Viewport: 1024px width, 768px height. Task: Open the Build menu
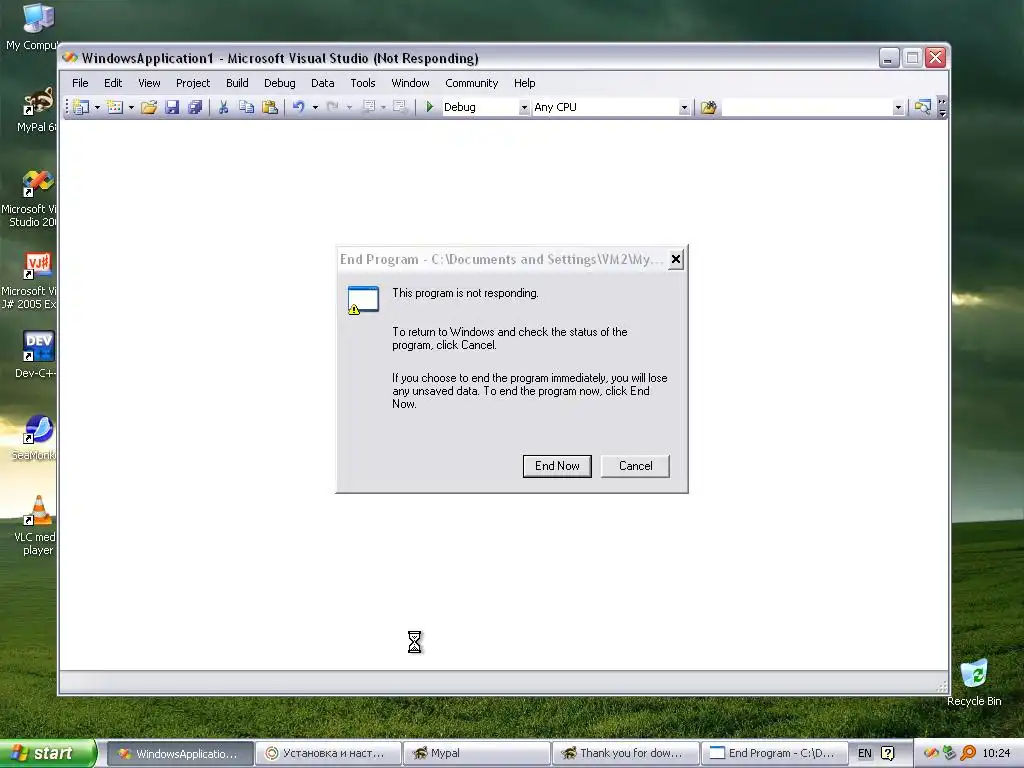(x=237, y=83)
